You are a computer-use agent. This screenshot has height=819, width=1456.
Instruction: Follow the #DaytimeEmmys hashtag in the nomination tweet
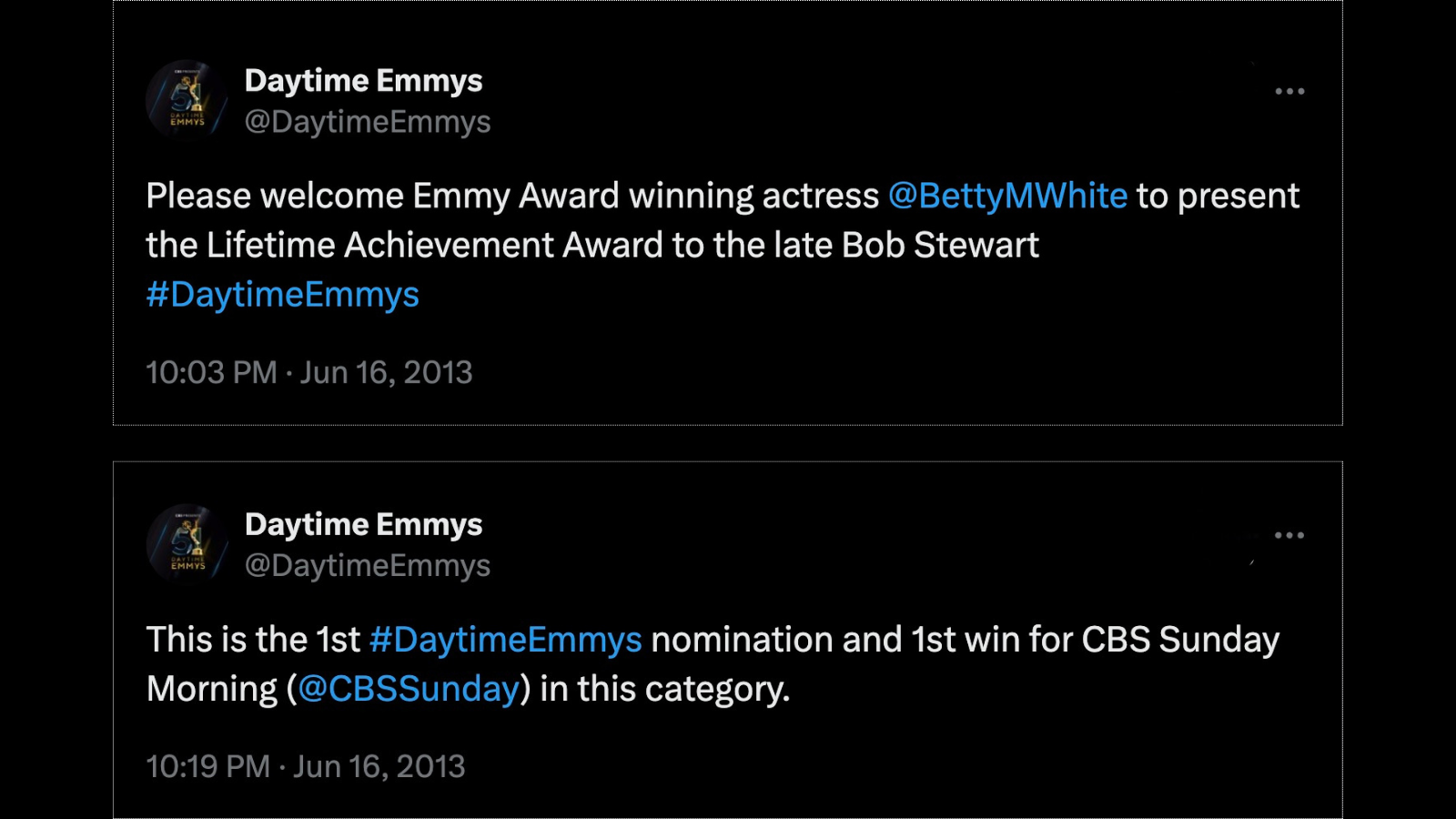[506, 640]
